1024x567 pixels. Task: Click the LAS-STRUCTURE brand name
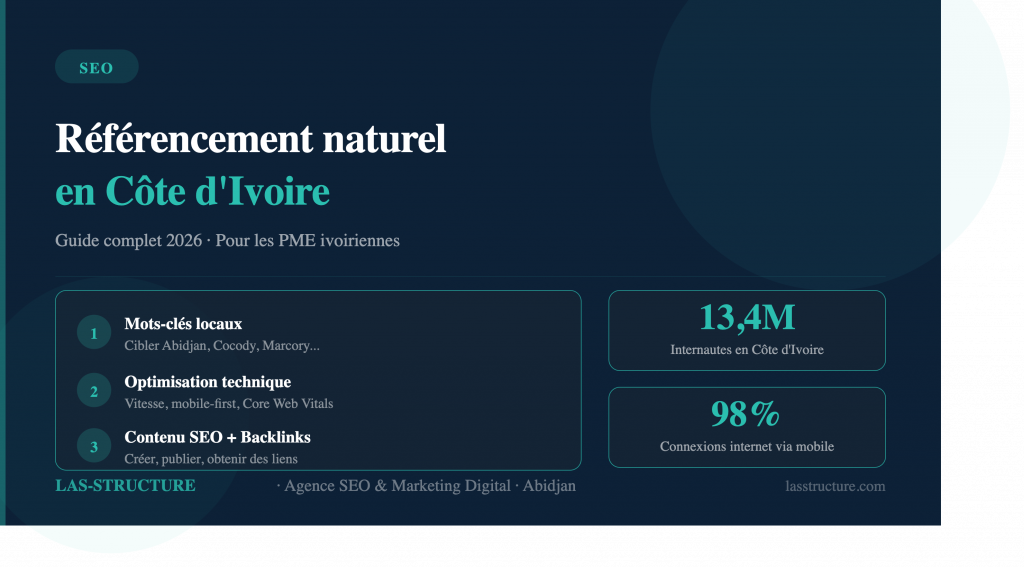pos(125,485)
